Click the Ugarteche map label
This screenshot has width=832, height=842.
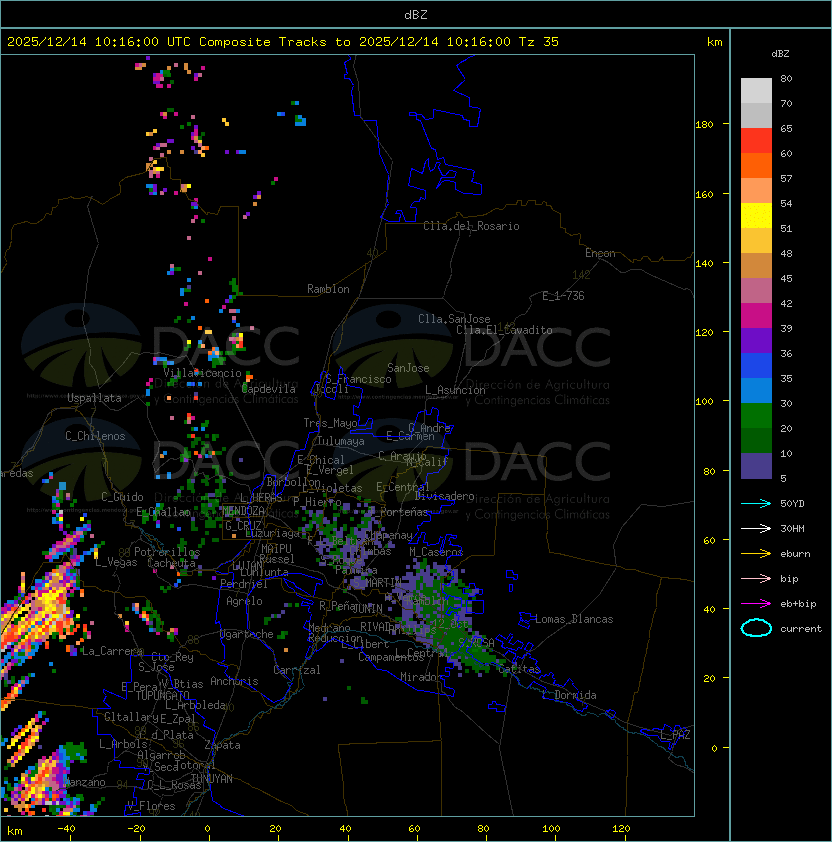247,634
